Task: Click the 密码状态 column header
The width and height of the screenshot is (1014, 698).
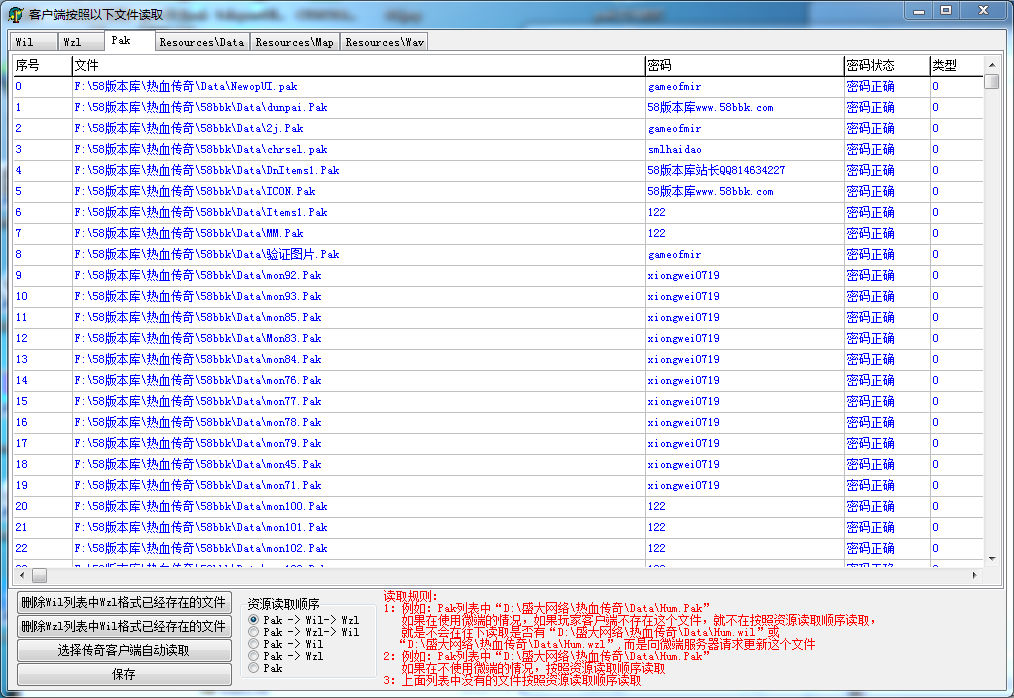Action: [x=887, y=65]
